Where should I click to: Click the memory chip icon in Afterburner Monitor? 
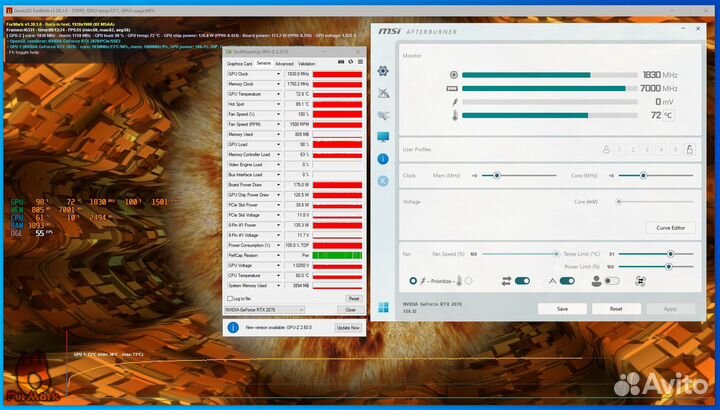pos(452,88)
